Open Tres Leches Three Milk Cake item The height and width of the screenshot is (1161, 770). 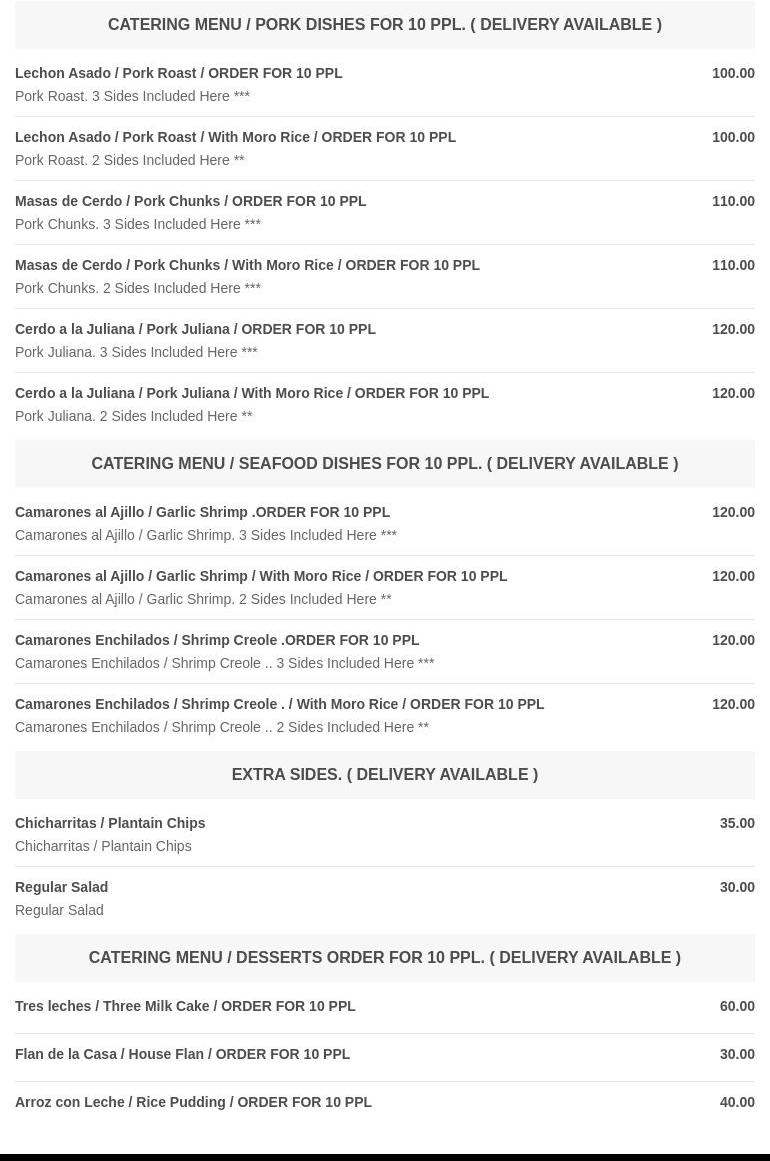tap(185, 1006)
